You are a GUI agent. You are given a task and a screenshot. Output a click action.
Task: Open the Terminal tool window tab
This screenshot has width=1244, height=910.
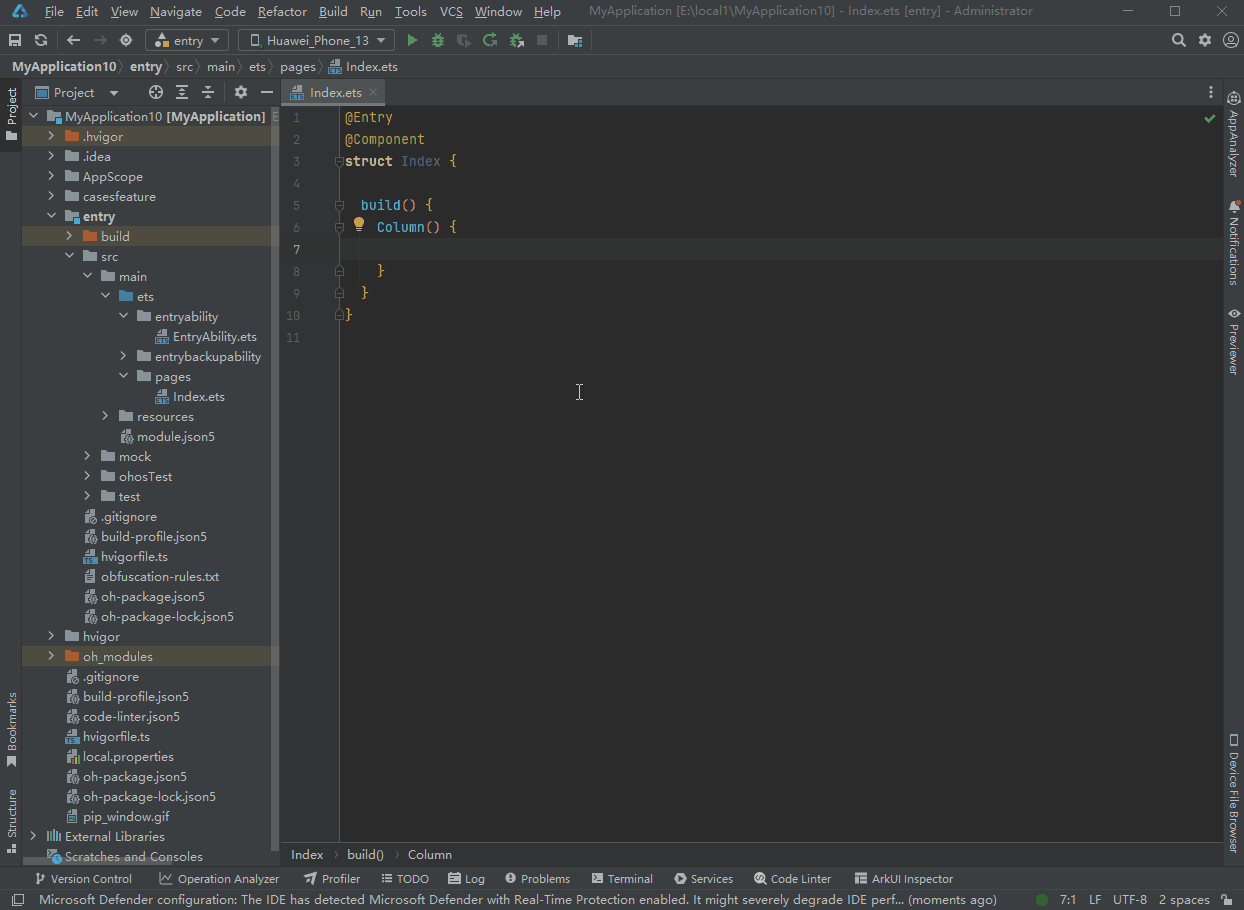621,879
